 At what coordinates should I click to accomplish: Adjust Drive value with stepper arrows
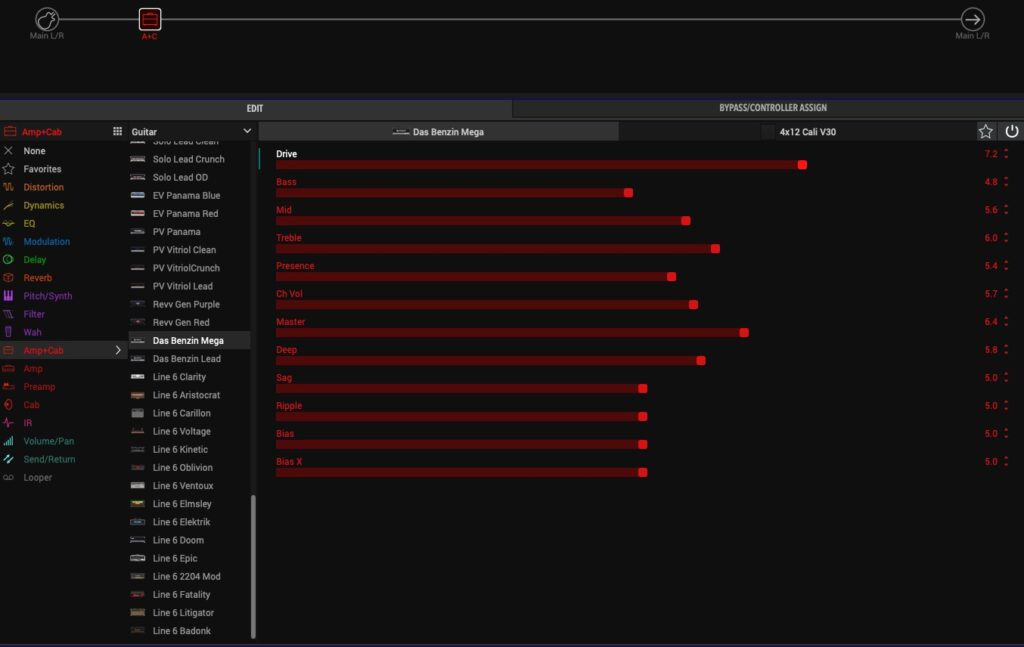click(x=1006, y=154)
